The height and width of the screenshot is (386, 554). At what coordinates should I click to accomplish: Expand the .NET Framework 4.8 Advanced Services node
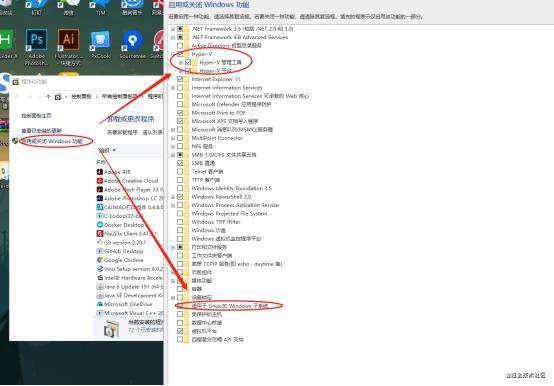point(173,37)
